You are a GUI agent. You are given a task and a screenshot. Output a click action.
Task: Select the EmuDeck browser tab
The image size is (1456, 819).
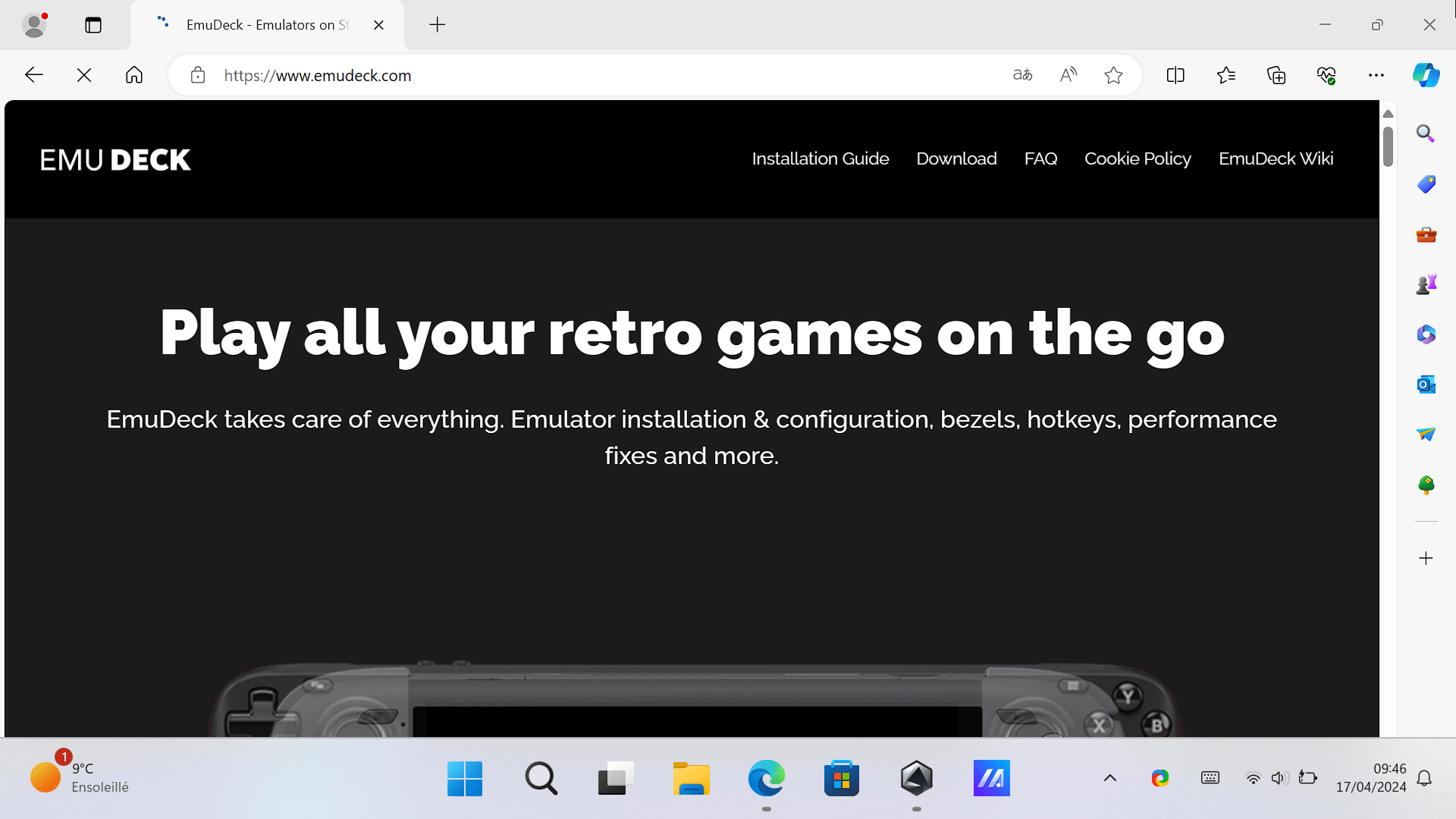267,25
